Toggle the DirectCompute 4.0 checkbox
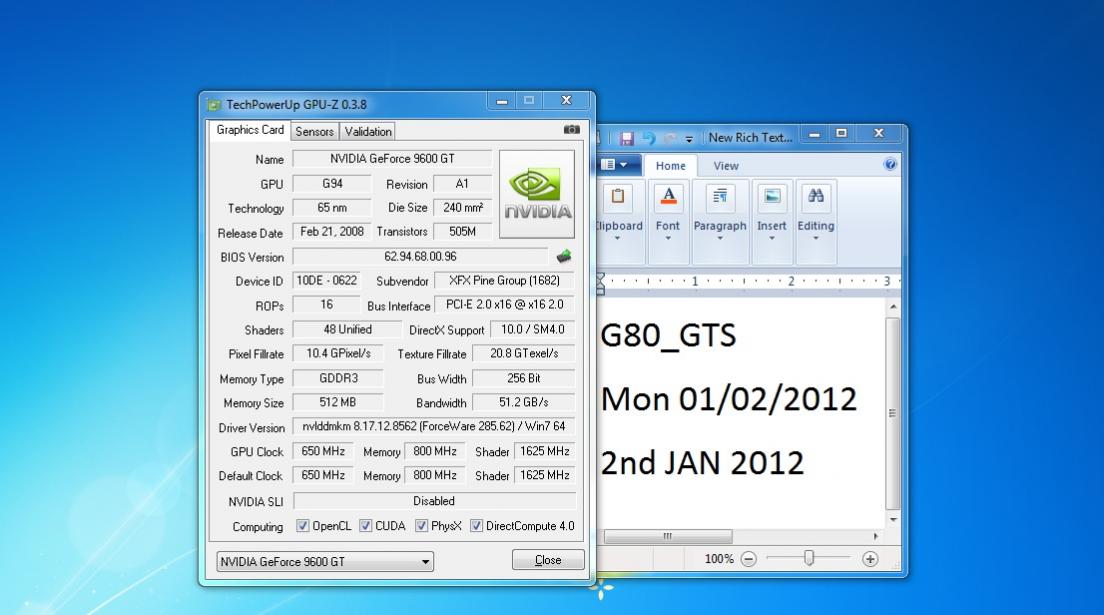This screenshot has height=615, width=1104. pyautogui.click(x=477, y=526)
